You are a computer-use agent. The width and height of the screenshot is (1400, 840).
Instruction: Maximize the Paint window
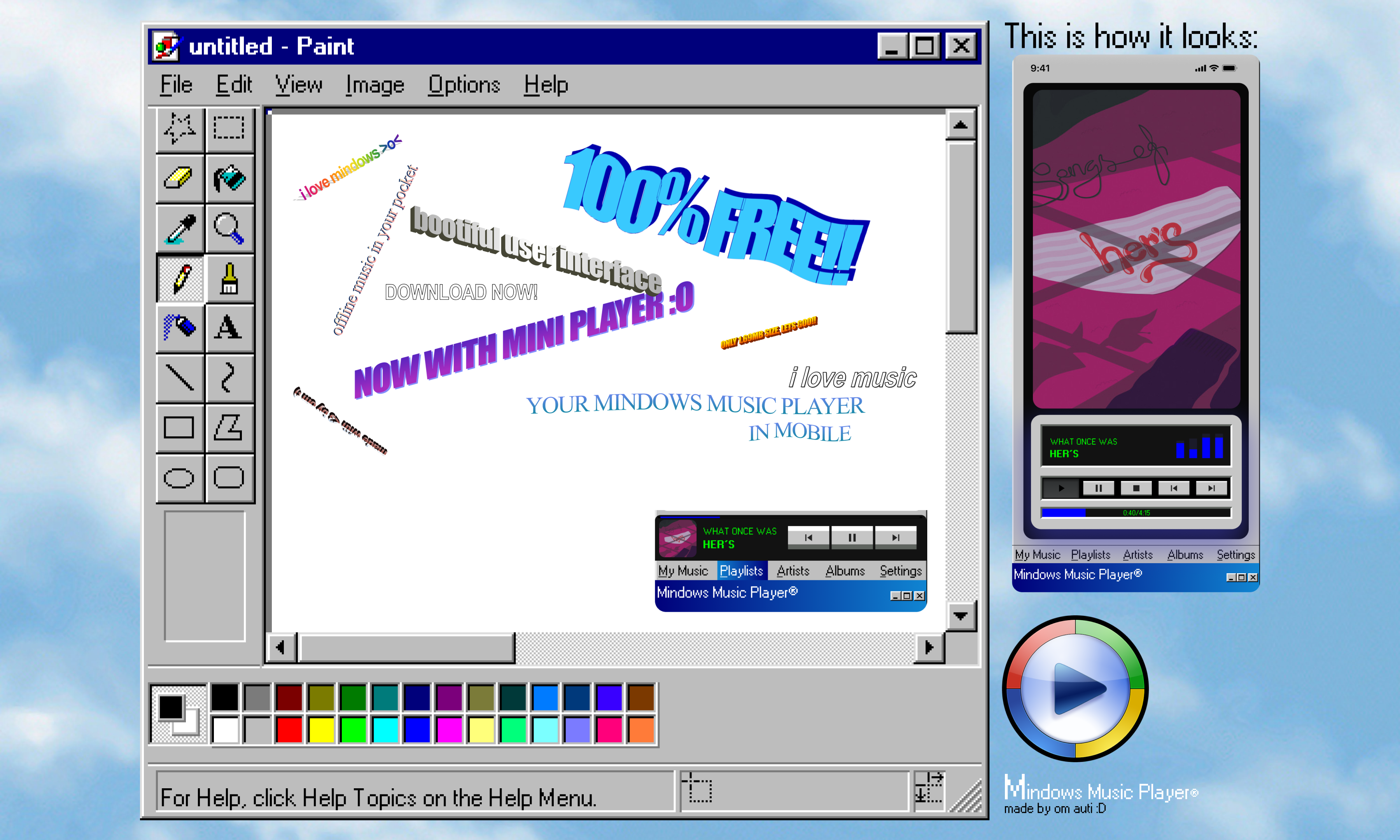925,46
